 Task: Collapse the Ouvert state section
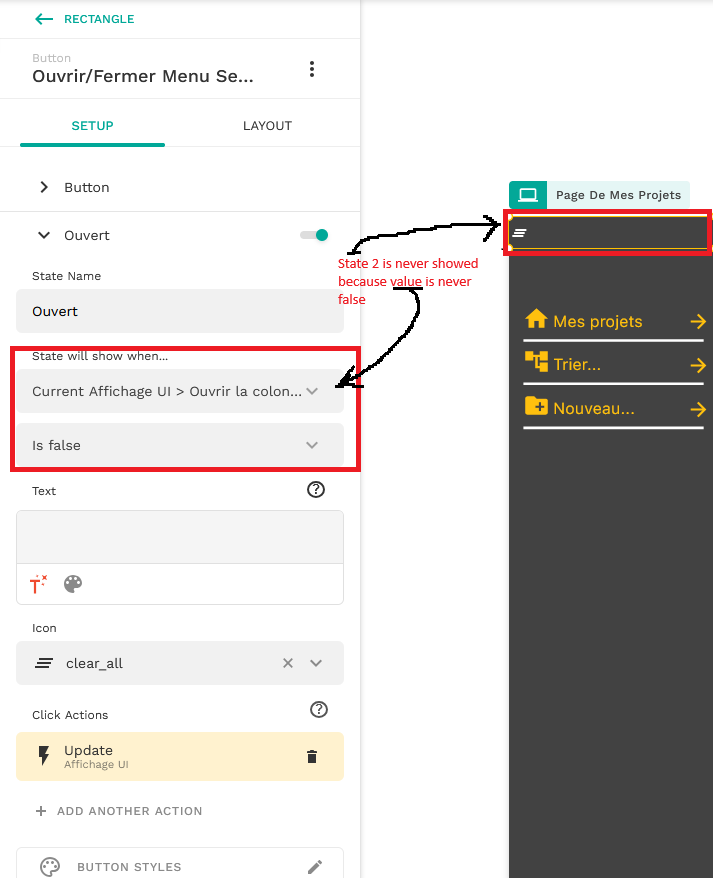[44, 235]
